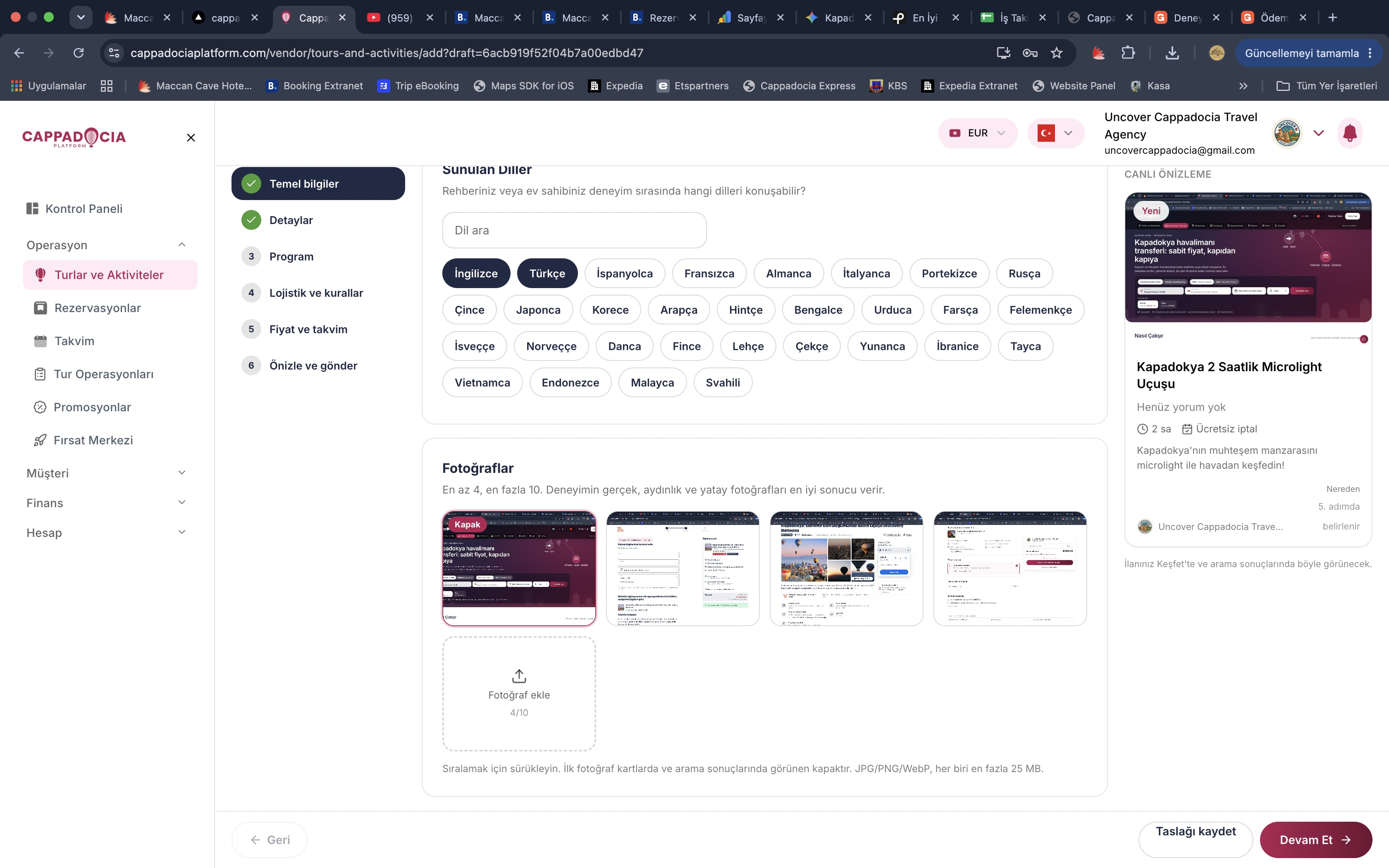Open the Turkish flag language dropdown
Image resolution: width=1389 pixels, height=868 pixels.
[1055, 133]
